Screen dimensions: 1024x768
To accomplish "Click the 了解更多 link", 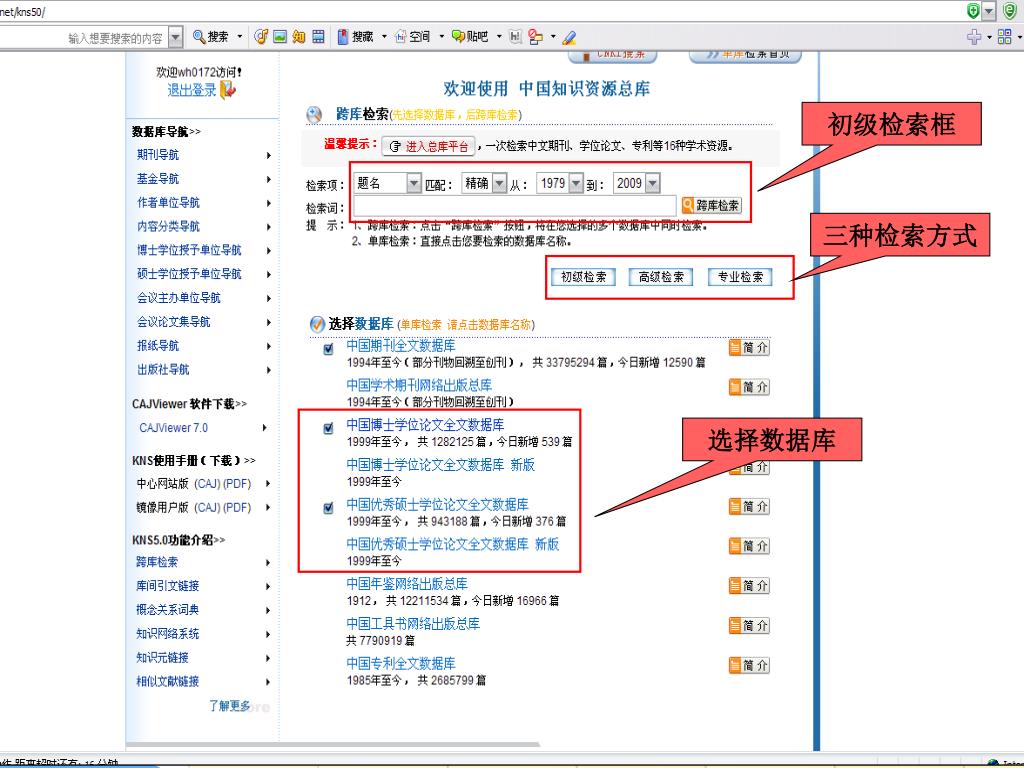I will [x=230, y=706].
